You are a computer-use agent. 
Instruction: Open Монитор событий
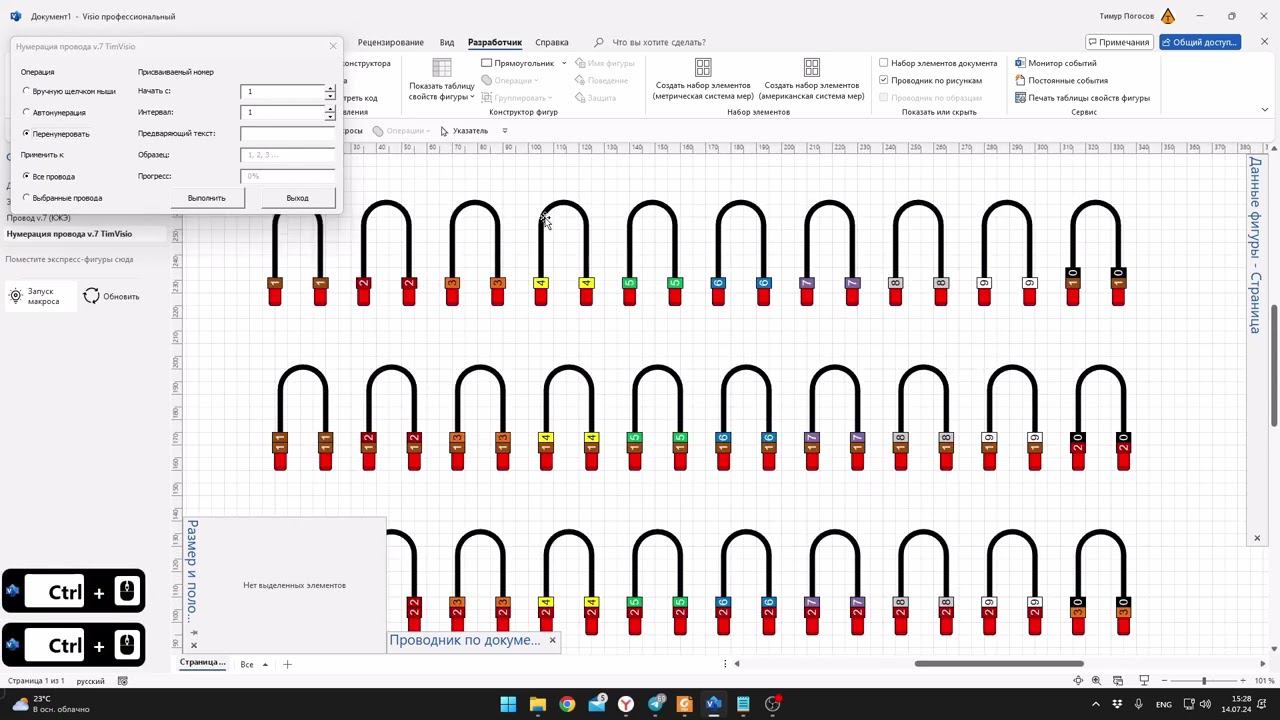1056,63
